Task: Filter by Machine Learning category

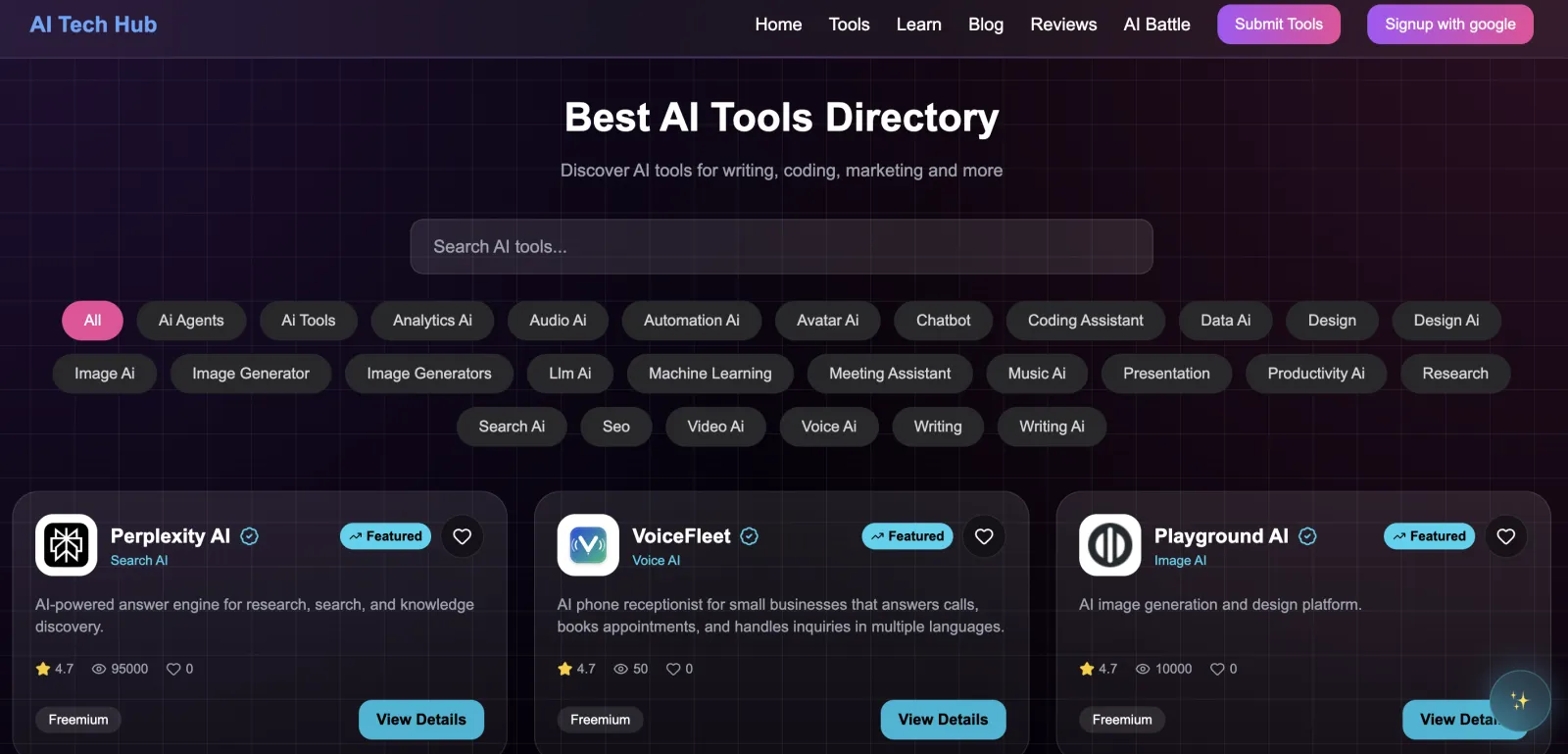Action: (710, 374)
